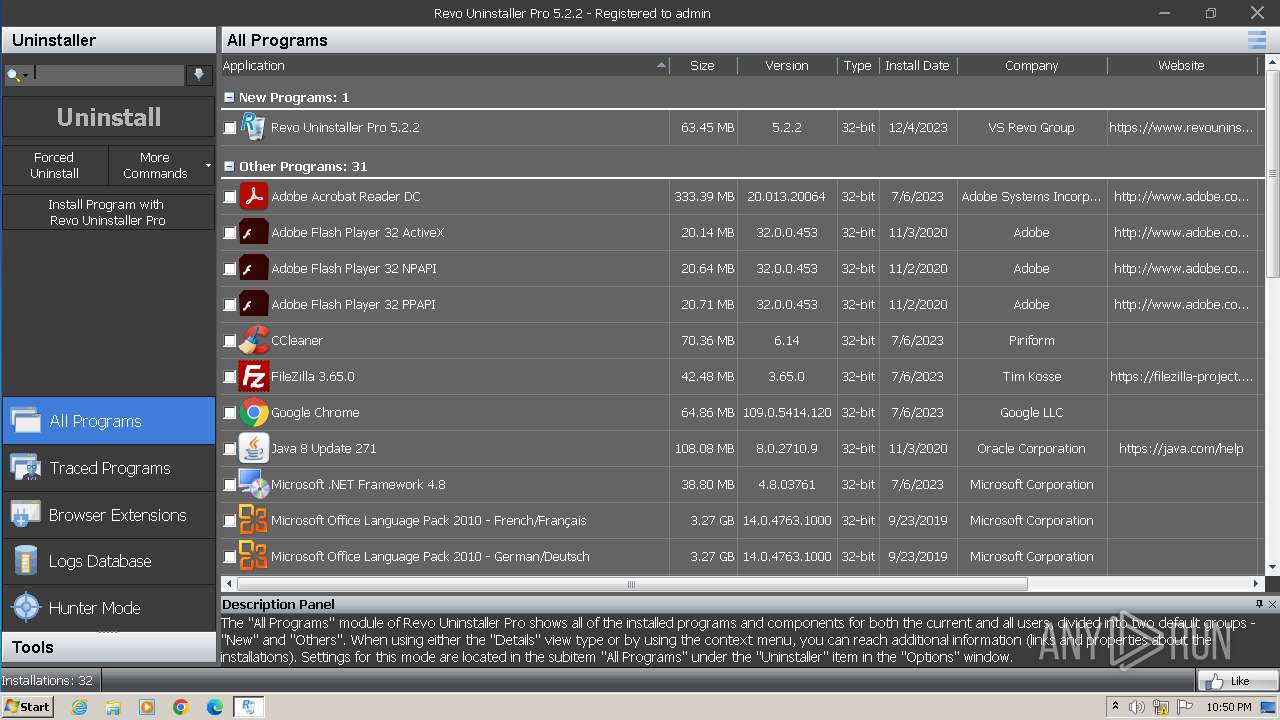Click the Uninstall button
Viewport: 1280px width, 720px height.
pyautogui.click(x=108, y=117)
